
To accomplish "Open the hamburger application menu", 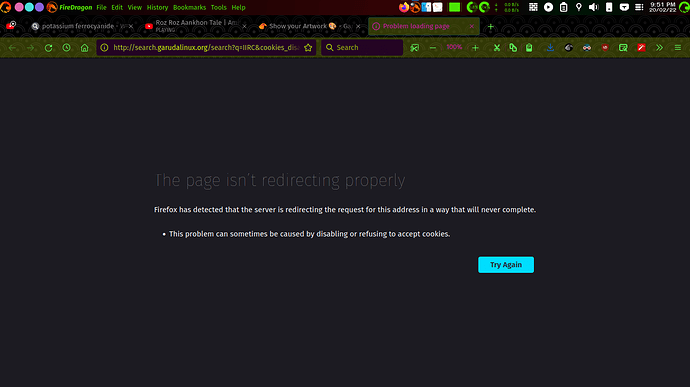I will click(x=678, y=48).
